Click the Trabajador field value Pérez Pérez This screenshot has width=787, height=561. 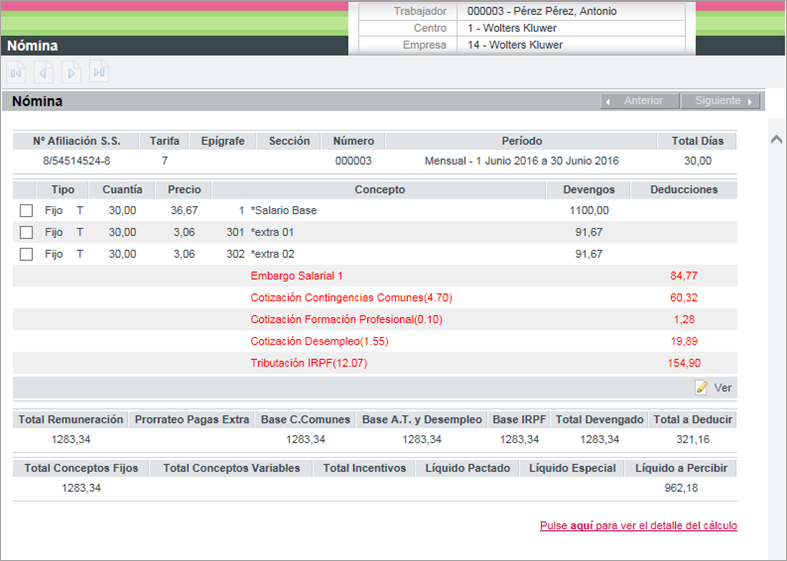(x=542, y=12)
